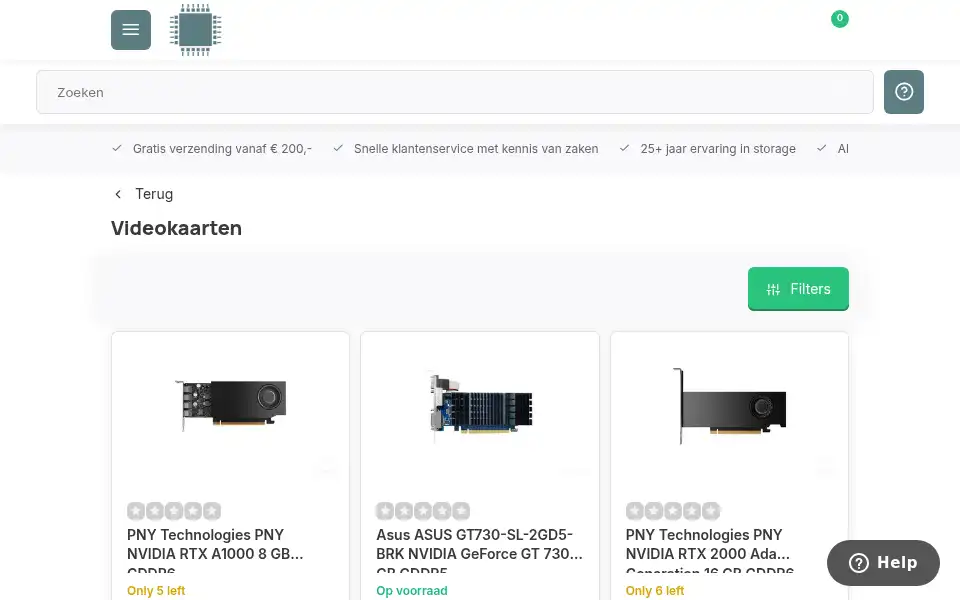Screen dimensions: 960x600
Task: Focus the Zoeken search field
Action: coord(454,92)
